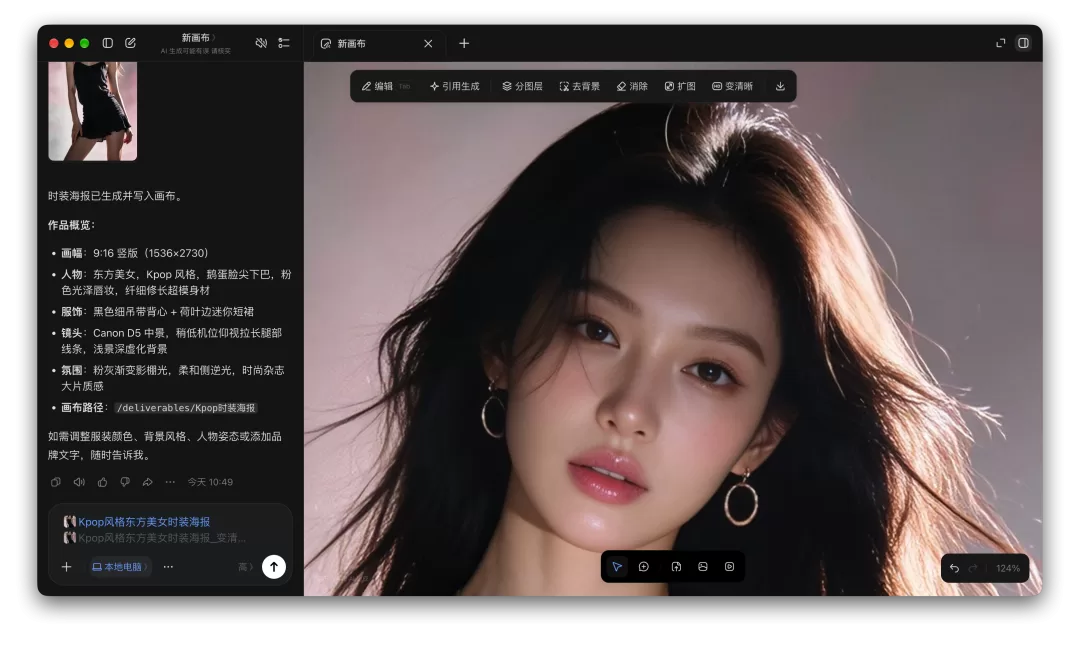Redo the canvas action
Viewport: 1080px width, 646px height.
pyautogui.click(x=973, y=568)
